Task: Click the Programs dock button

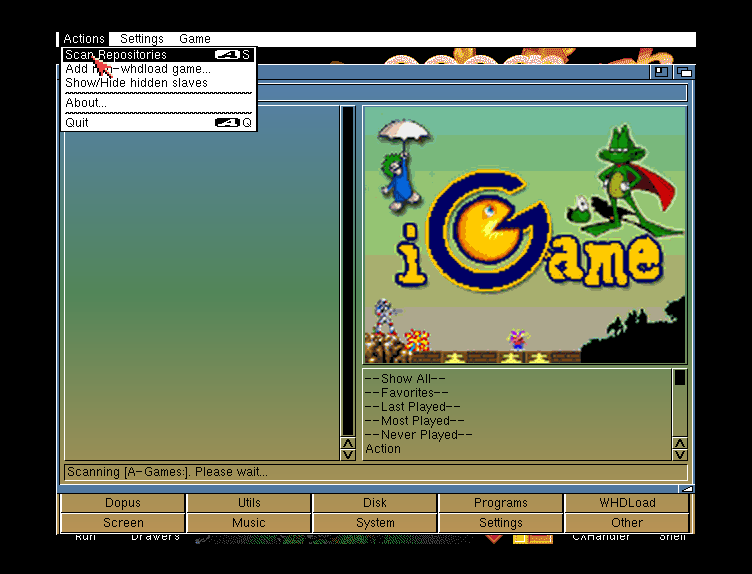Action: click(501, 503)
